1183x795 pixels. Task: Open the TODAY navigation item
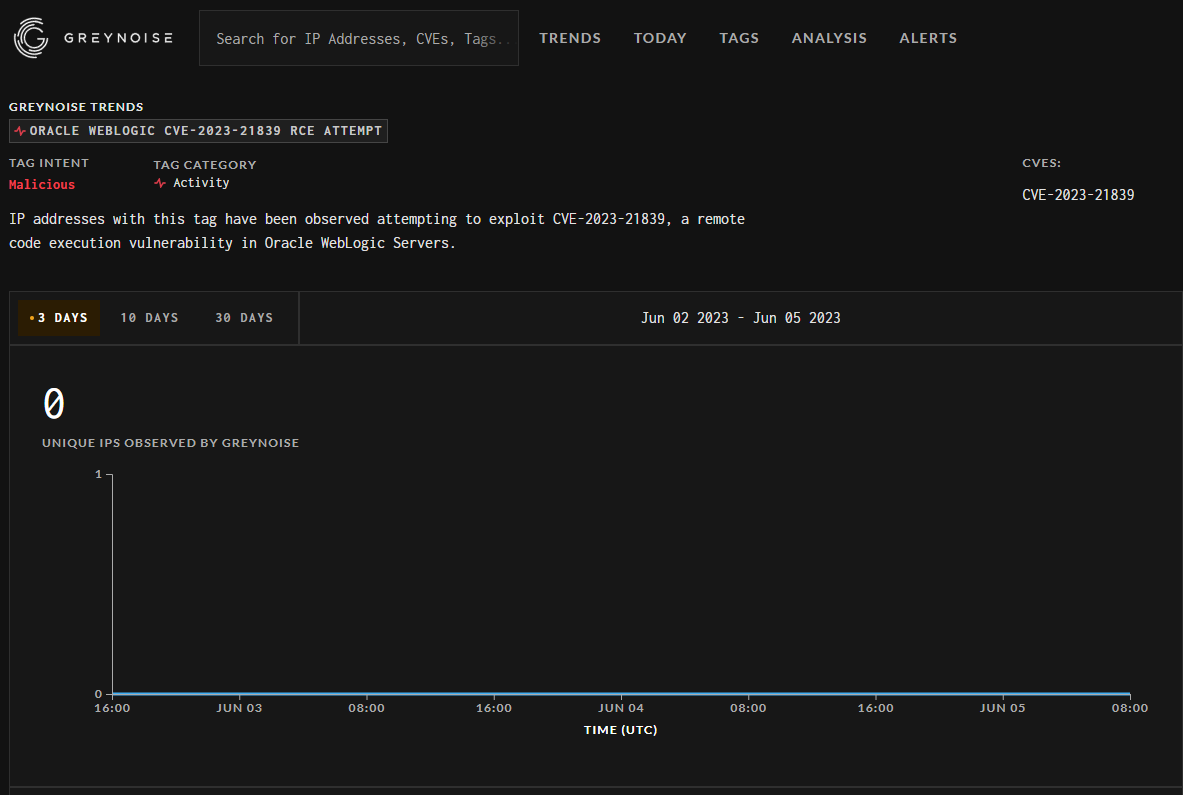pos(660,38)
